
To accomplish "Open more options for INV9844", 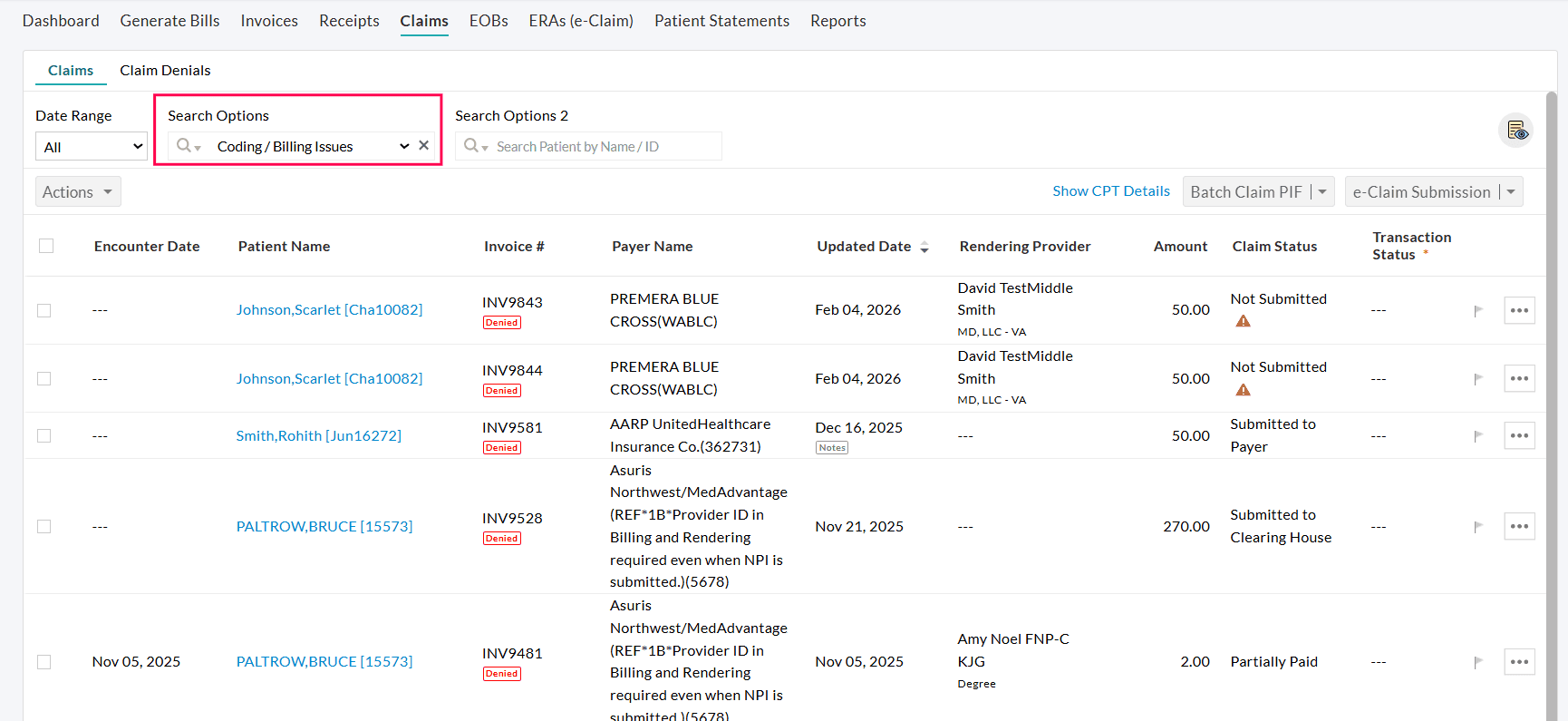I will click(x=1519, y=378).
